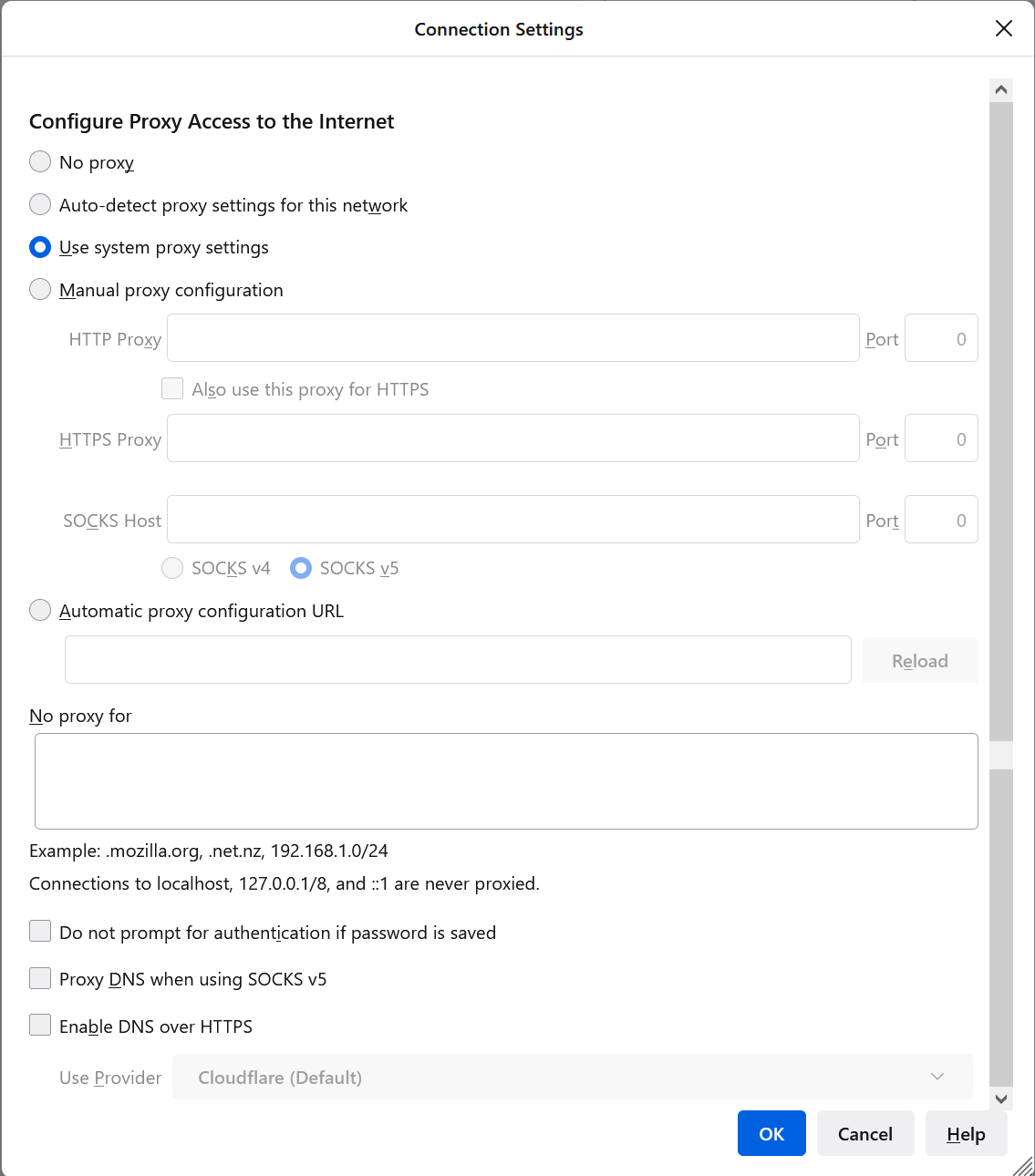Check Proxy DNS when using SOCKS v5
The height and width of the screenshot is (1176, 1035).
pos(40,978)
